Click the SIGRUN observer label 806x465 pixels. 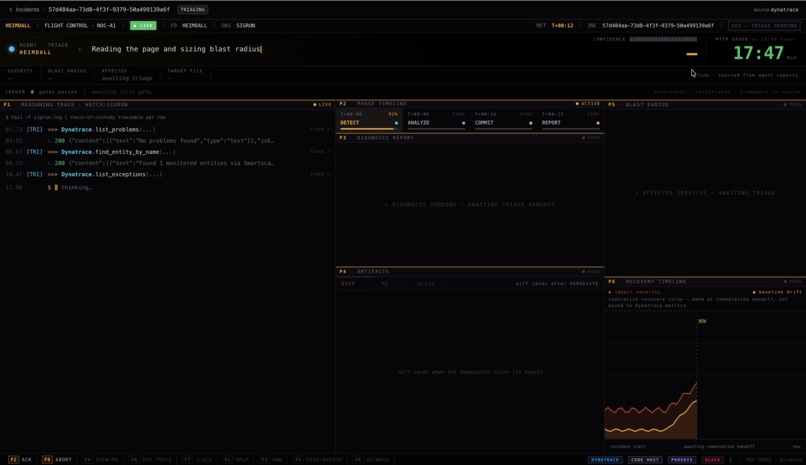click(x=246, y=25)
